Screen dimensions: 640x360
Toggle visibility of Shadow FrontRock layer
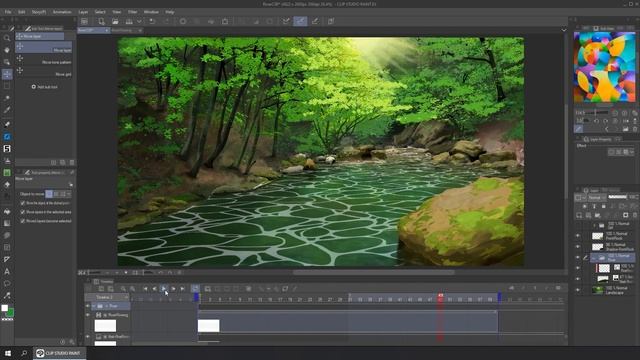(x=578, y=247)
